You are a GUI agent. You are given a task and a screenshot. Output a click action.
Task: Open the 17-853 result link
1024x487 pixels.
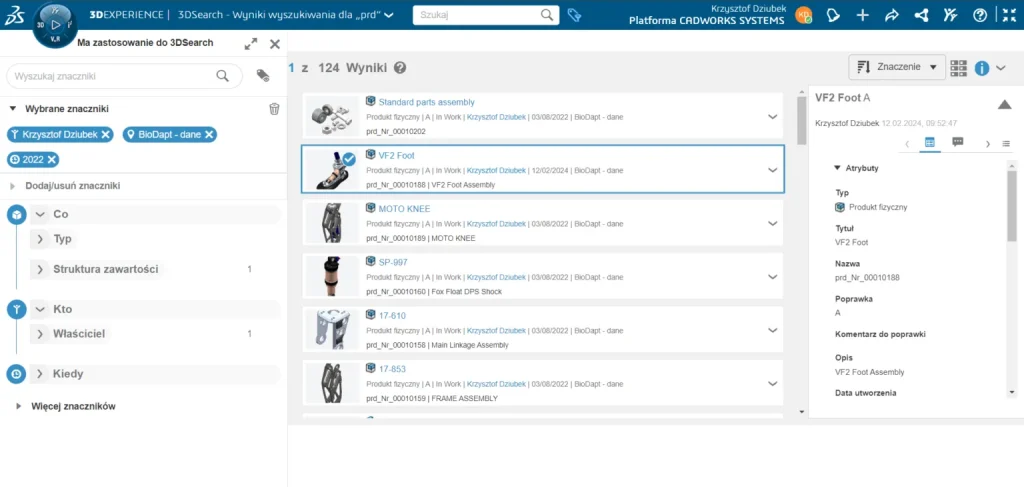[x=392, y=369]
